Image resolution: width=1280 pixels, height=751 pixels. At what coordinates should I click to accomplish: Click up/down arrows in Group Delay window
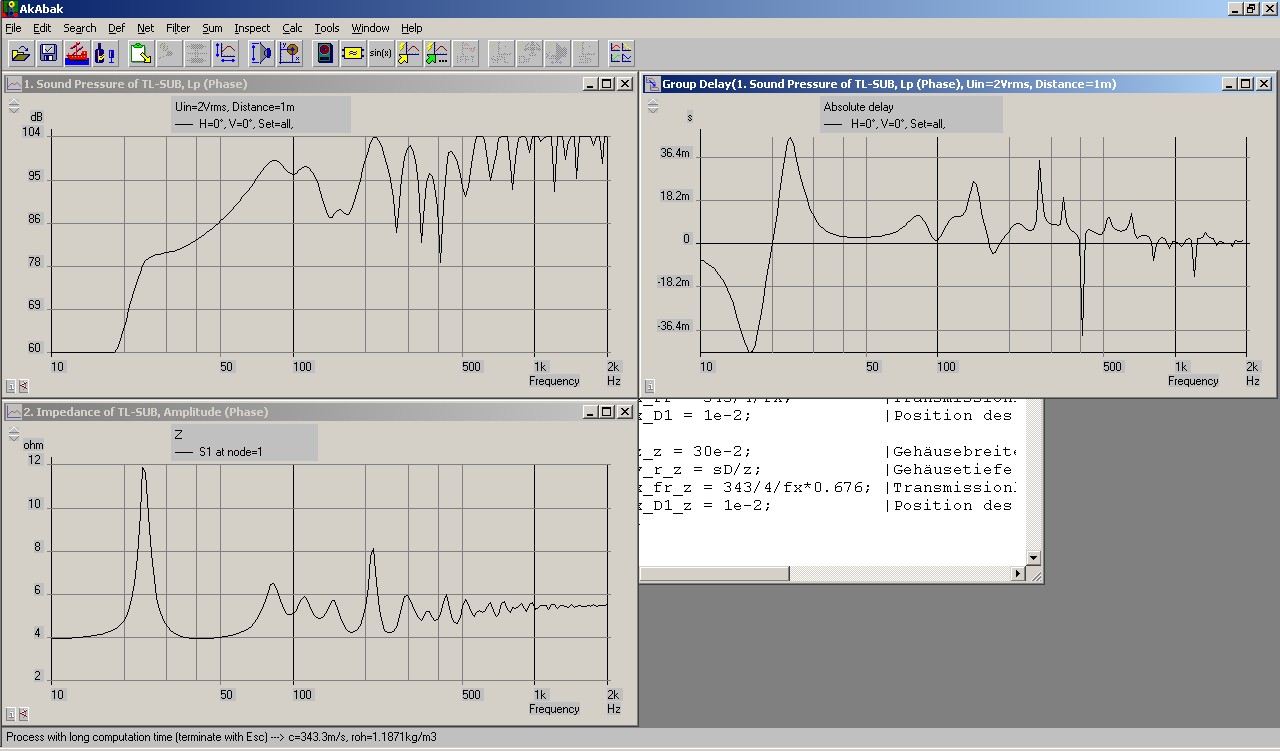tap(653, 106)
